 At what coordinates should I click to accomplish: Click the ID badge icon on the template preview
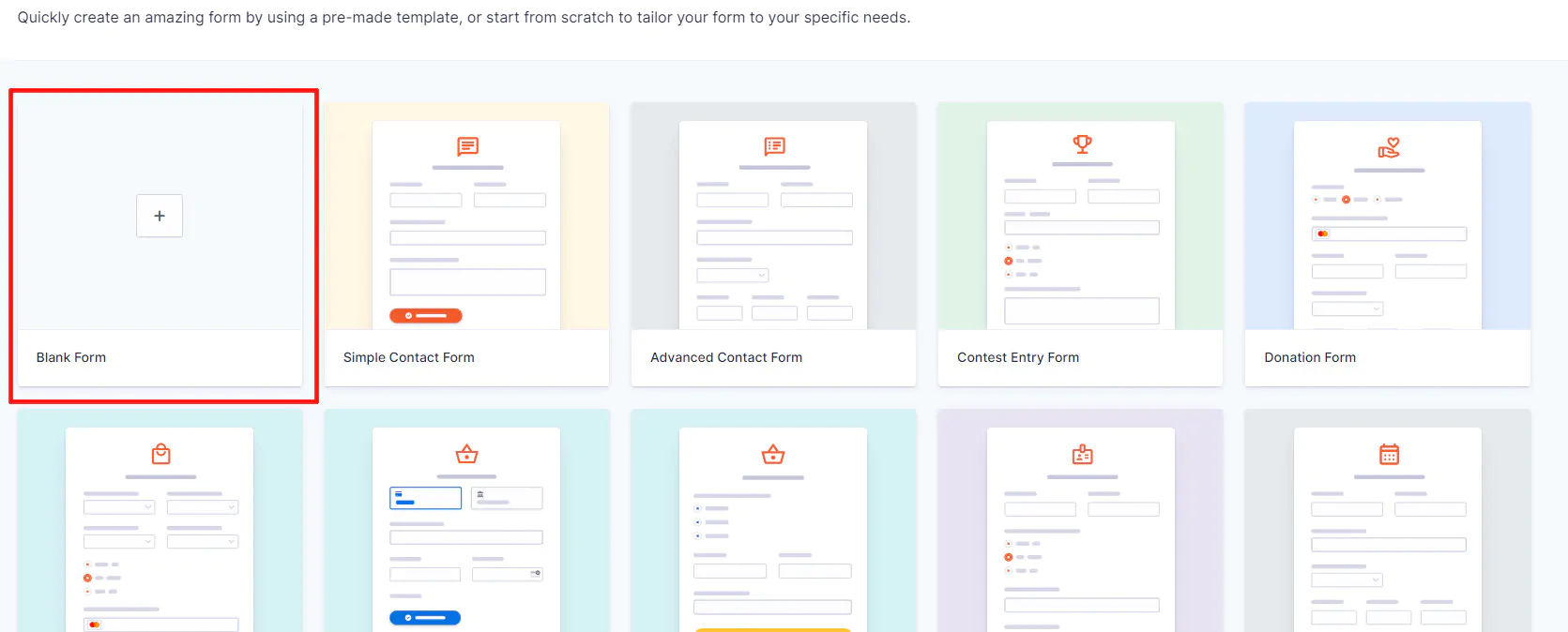(x=1082, y=455)
